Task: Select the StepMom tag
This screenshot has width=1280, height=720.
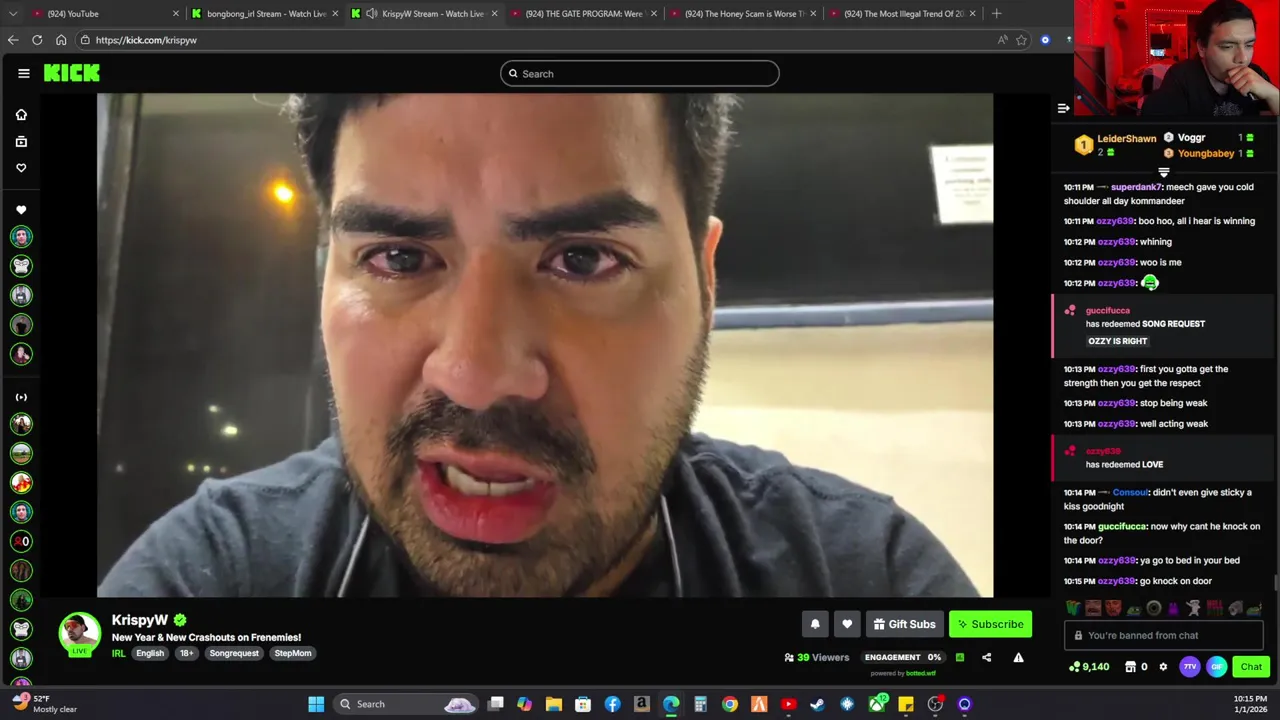Action: click(x=293, y=654)
